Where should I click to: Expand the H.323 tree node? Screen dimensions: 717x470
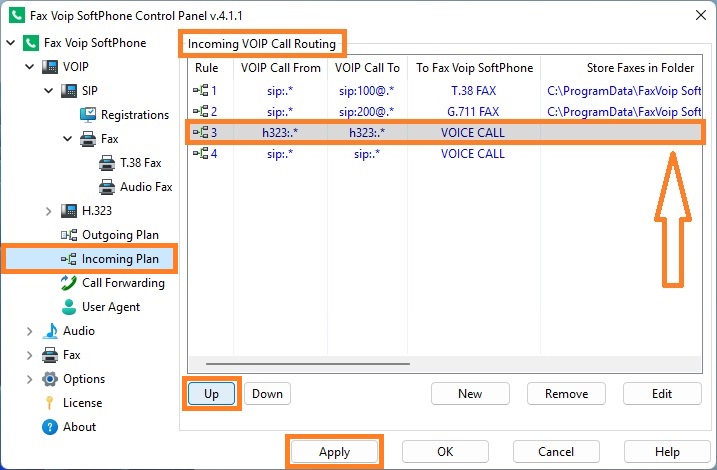coord(48,211)
